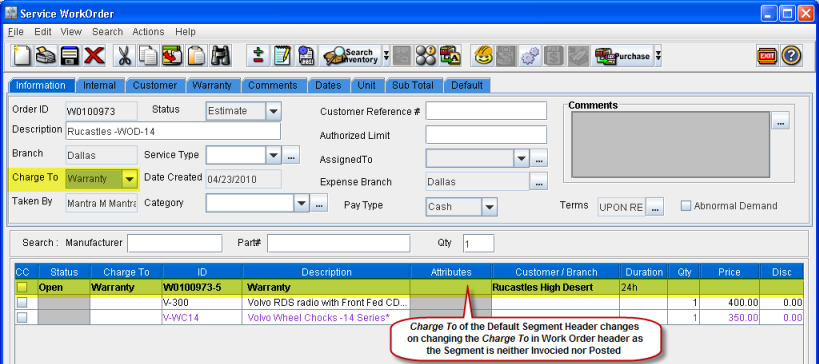Click the Purchase toolbar button
Viewport: 819px width, 364px height.
[623, 55]
